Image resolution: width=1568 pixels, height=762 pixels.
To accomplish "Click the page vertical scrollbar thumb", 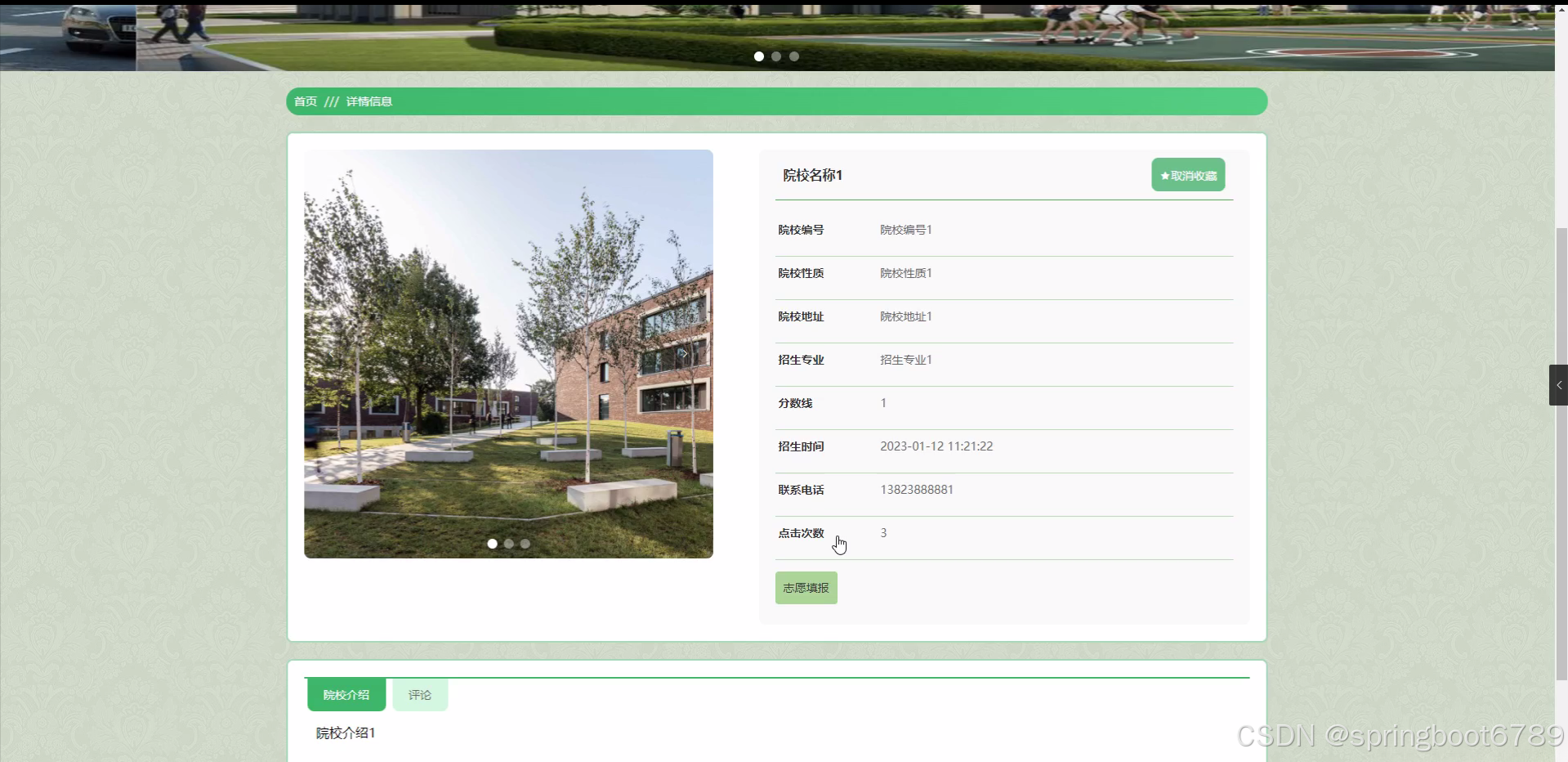I will pos(1561,454).
